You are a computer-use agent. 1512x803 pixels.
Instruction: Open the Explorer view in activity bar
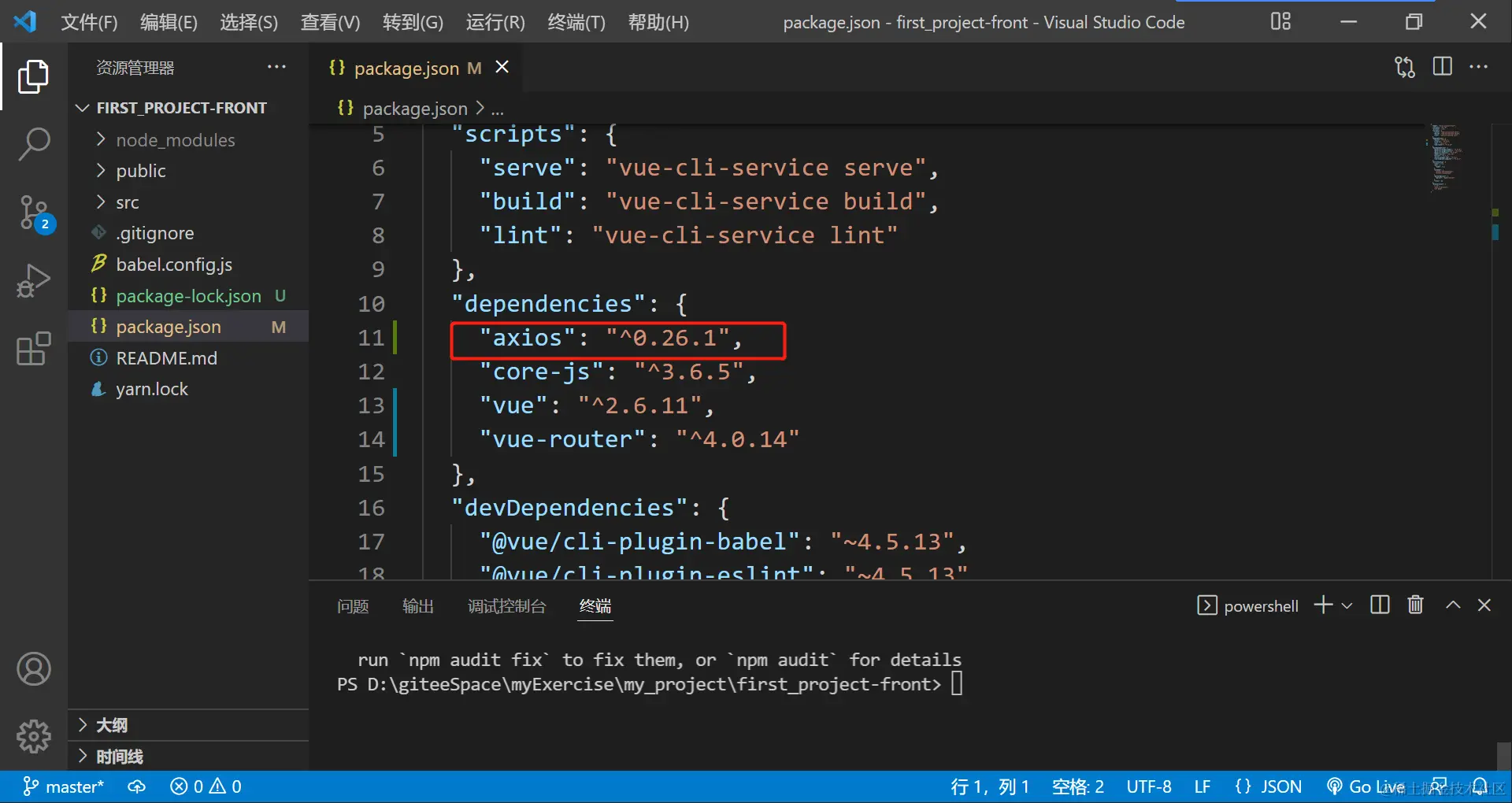click(33, 76)
